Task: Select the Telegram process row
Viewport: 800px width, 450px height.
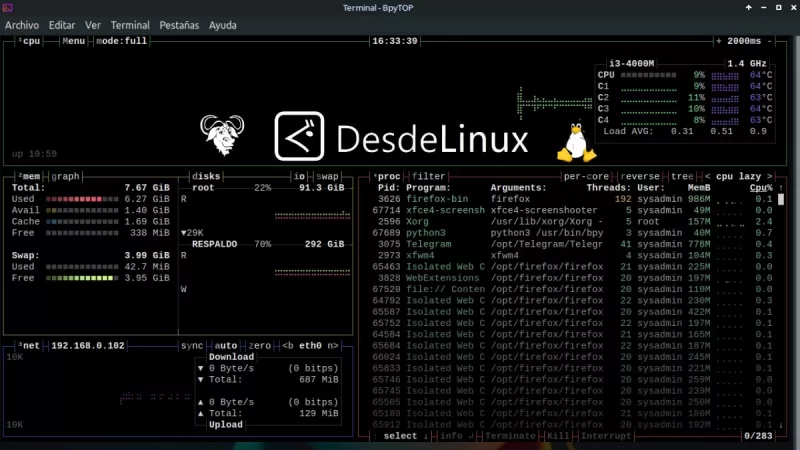Action: point(429,243)
